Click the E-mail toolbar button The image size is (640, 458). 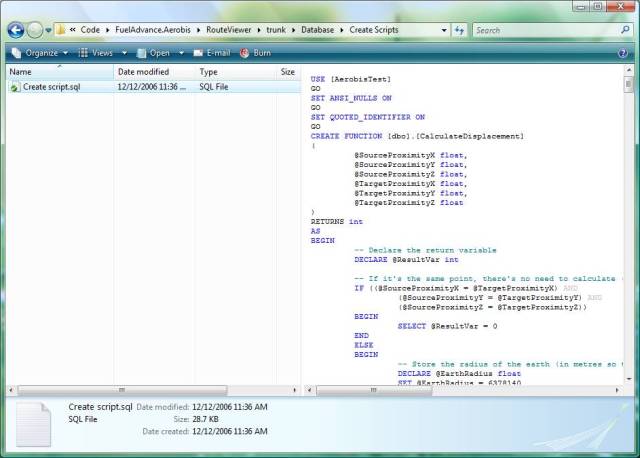(x=211, y=52)
